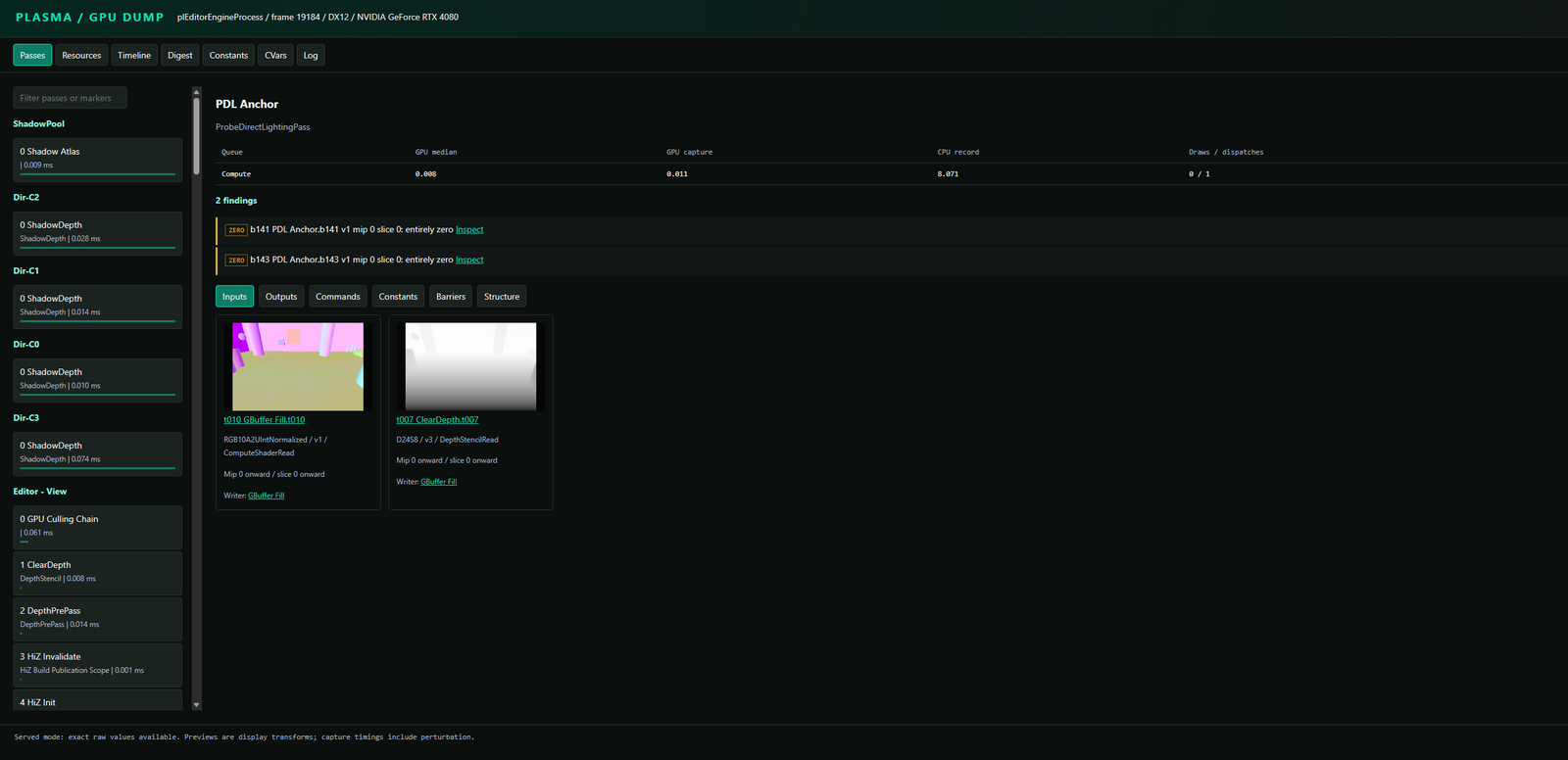Select the Digest tab
1568x760 pixels.
(180, 56)
